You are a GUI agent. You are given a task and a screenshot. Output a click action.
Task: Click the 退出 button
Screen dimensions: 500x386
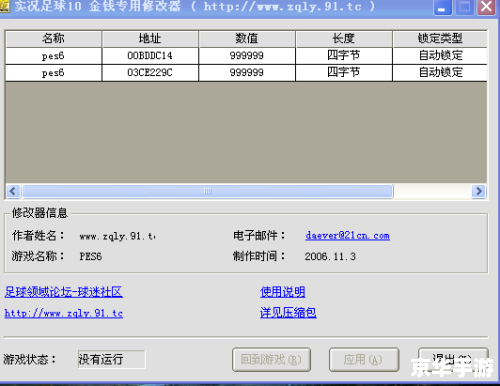[453, 360]
